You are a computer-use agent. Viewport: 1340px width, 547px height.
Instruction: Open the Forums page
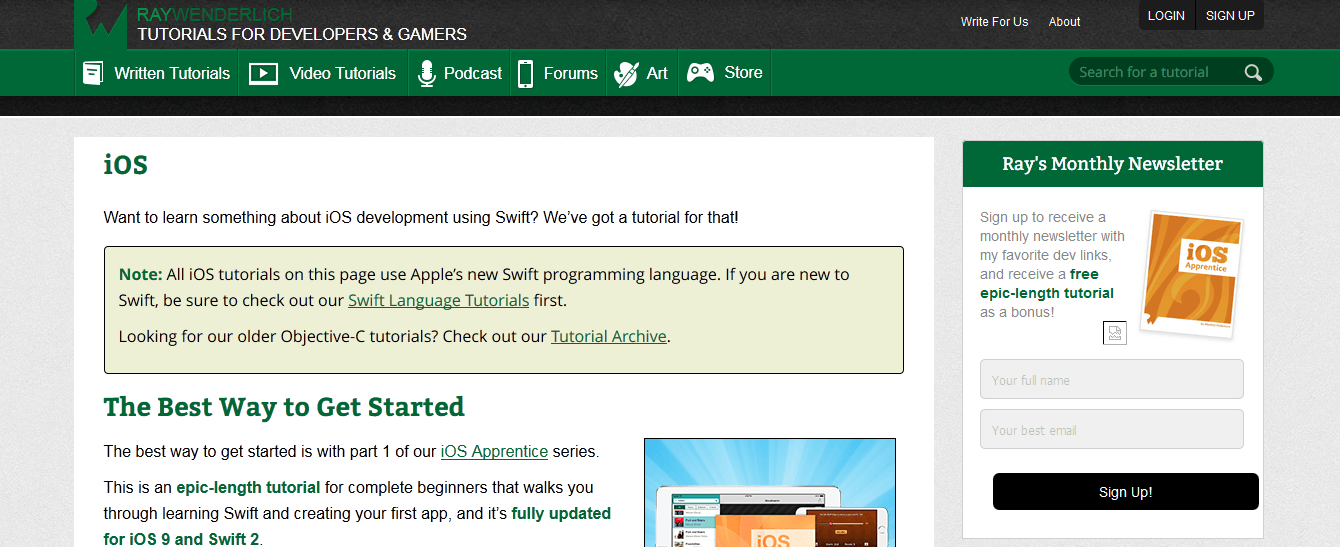click(558, 73)
